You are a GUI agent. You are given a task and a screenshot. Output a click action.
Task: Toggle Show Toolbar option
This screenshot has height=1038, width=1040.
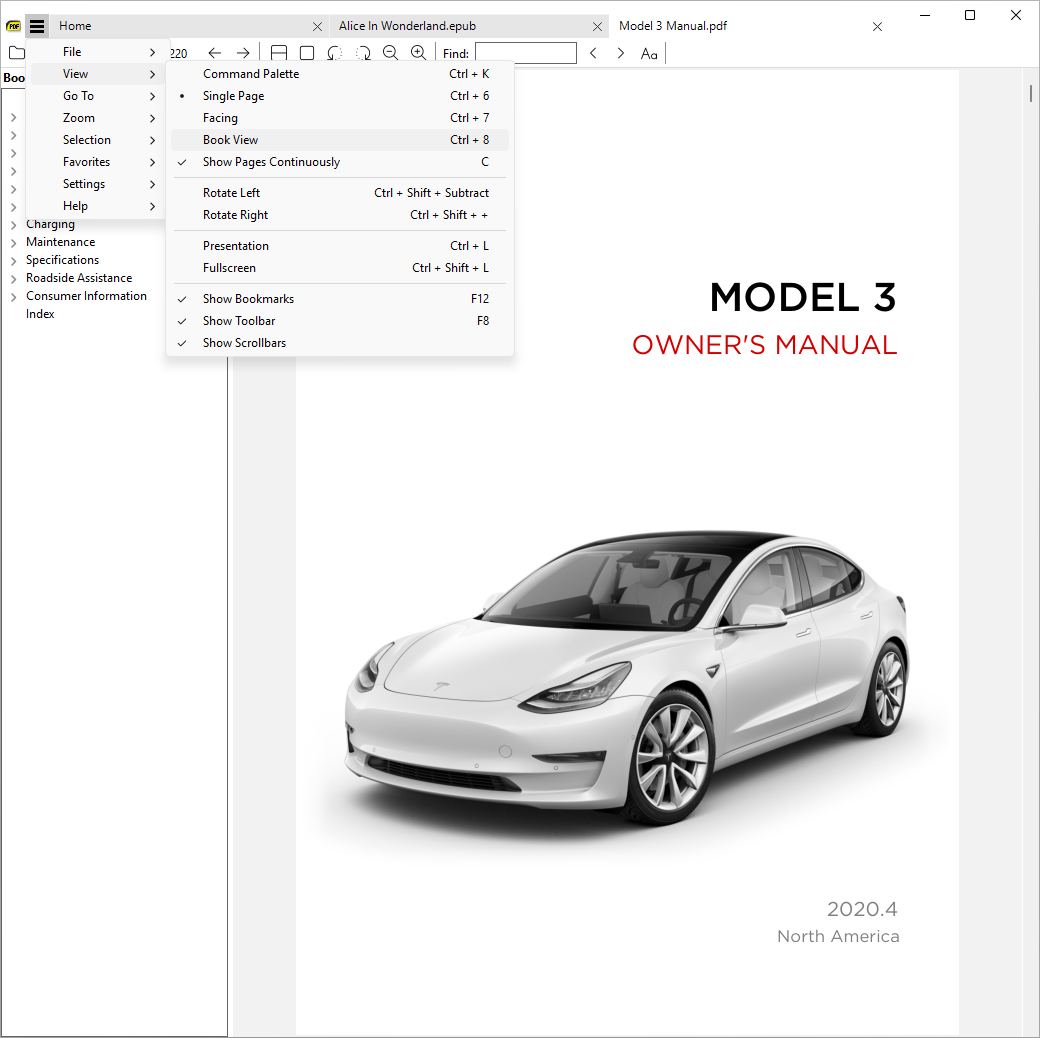coord(340,321)
